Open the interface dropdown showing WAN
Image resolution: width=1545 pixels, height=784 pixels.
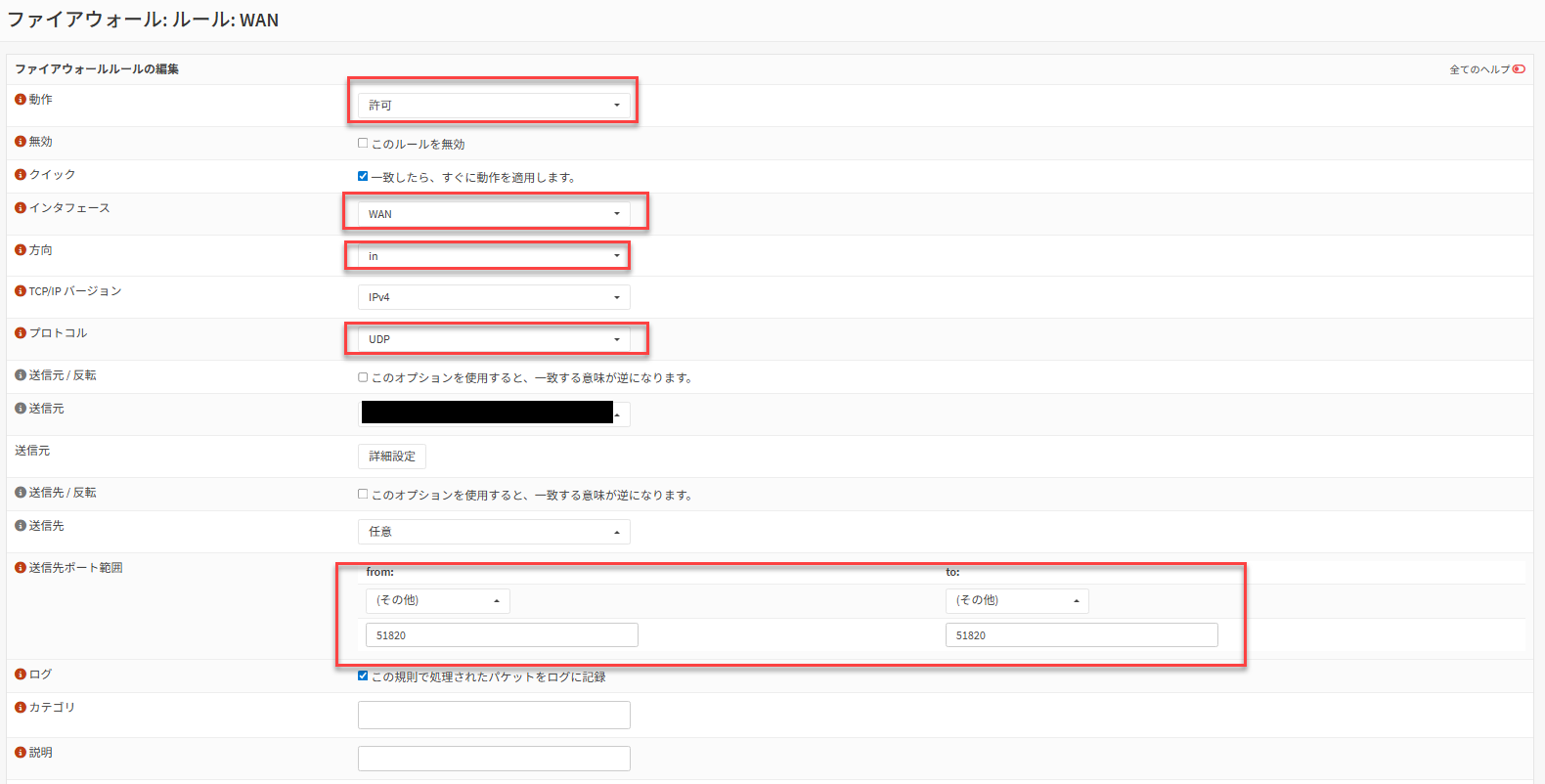coord(494,214)
